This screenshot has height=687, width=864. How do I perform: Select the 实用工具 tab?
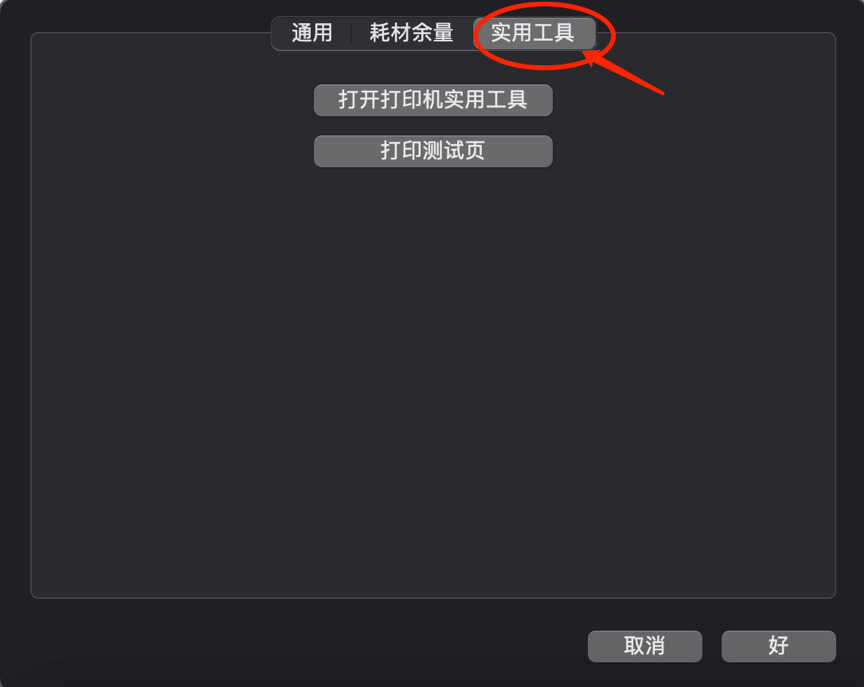[x=533, y=33]
